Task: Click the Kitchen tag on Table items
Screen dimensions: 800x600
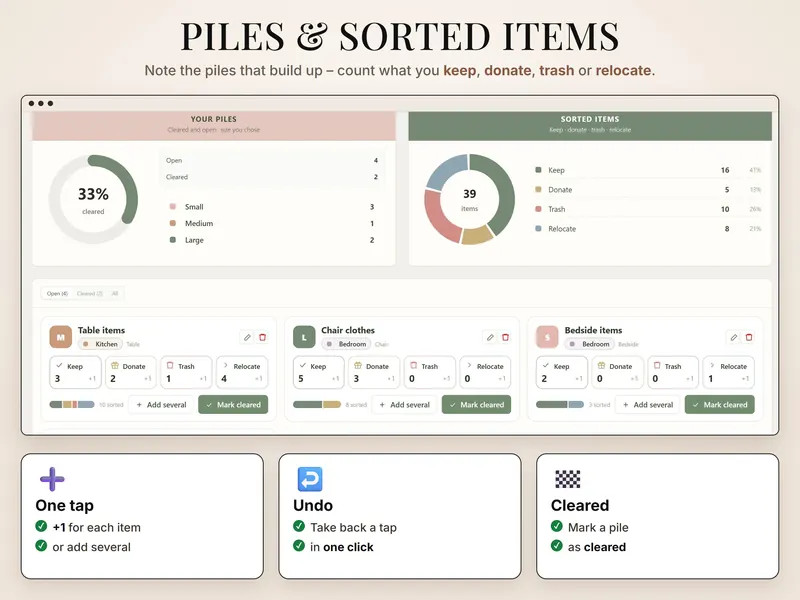Action: point(101,344)
